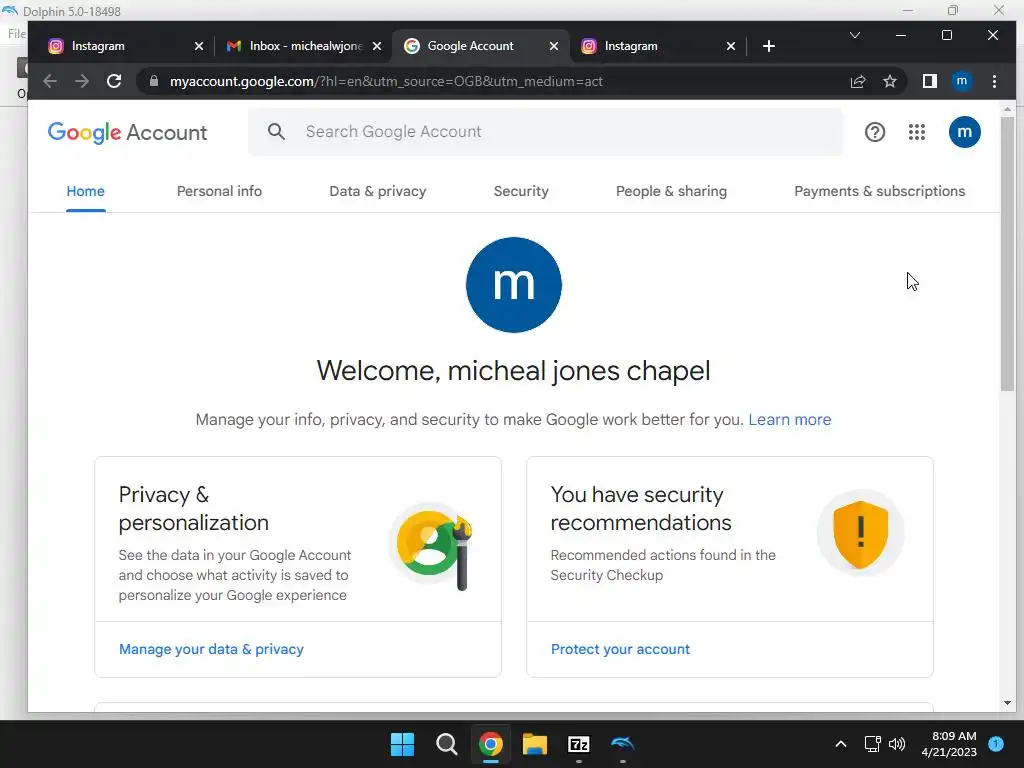Image resolution: width=1024 pixels, height=768 pixels.
Task: Click the large profile picture circle
Action: click(514, 285)
